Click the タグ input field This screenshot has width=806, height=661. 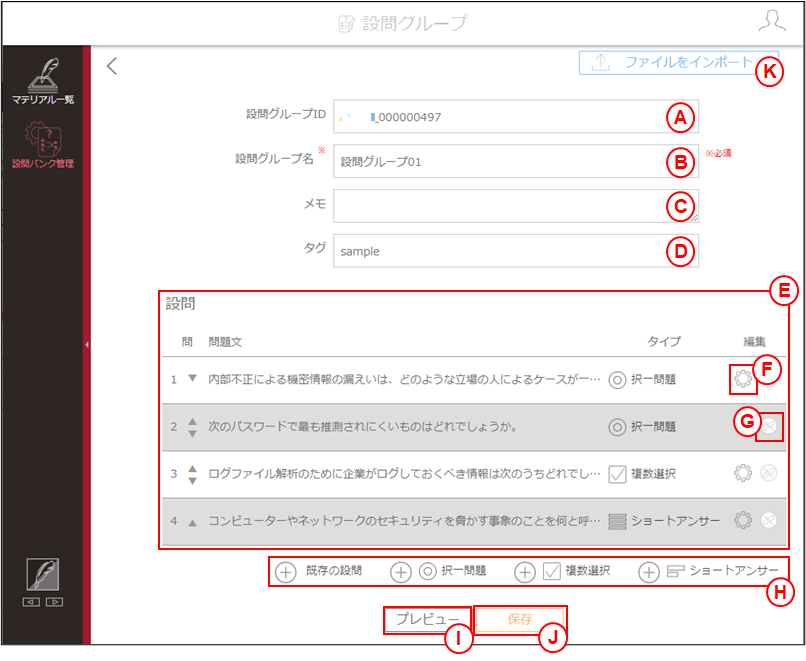coord(516,251)
